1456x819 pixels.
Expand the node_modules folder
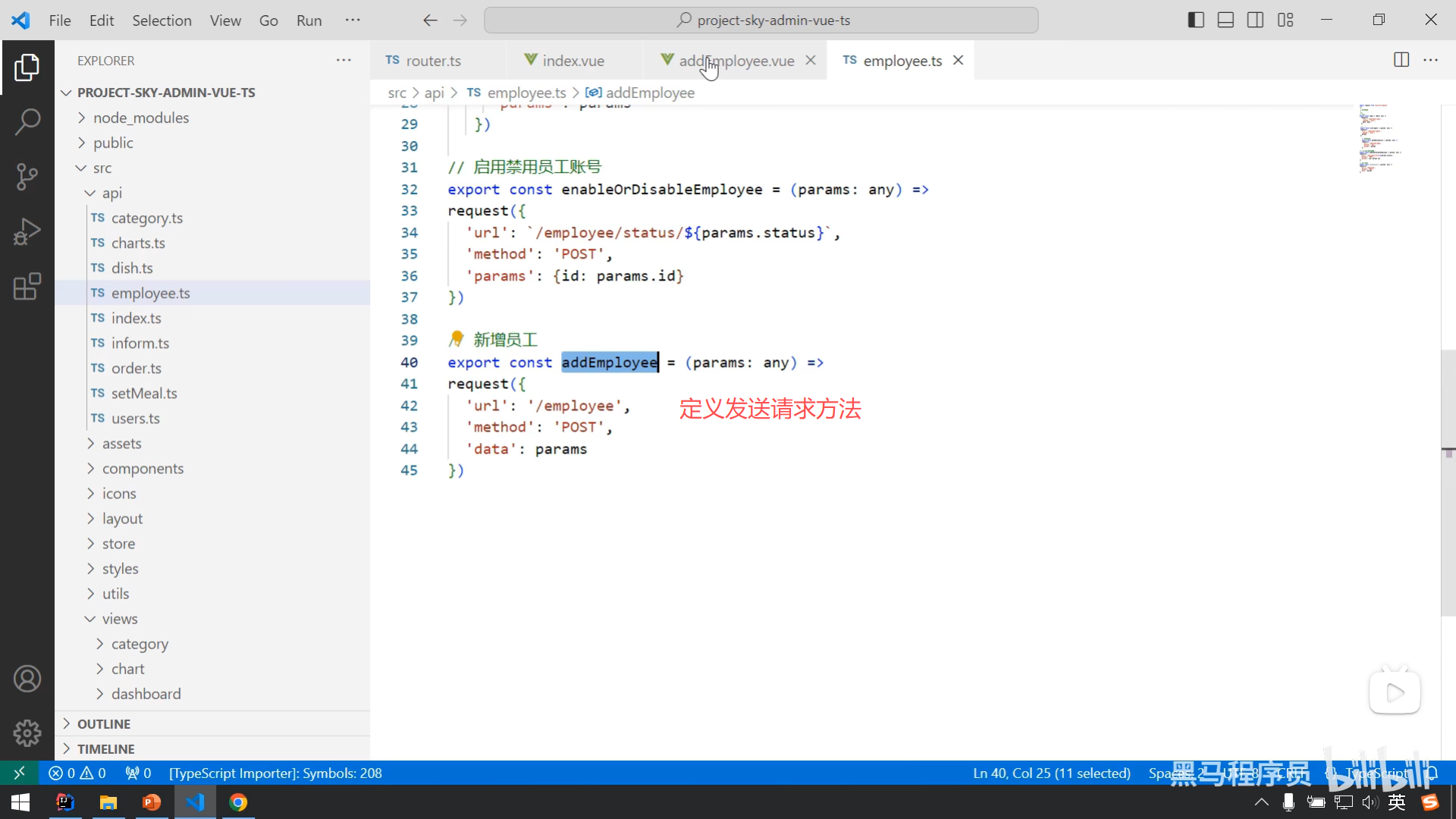tap(141, 118)
